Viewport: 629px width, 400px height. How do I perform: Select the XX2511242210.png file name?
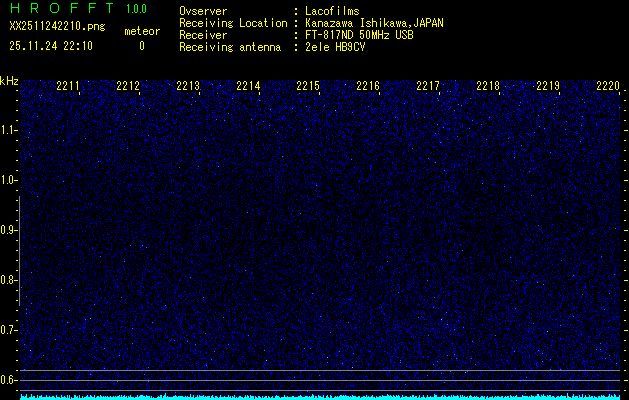56,27
